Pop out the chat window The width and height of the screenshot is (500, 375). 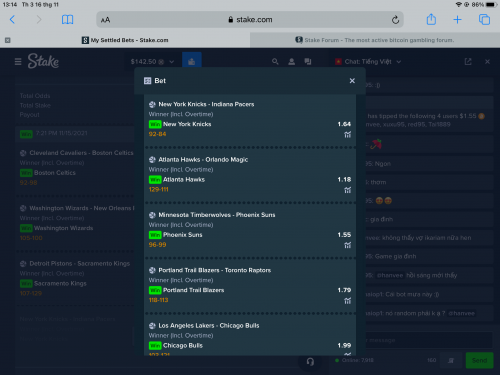coord(468,62)
